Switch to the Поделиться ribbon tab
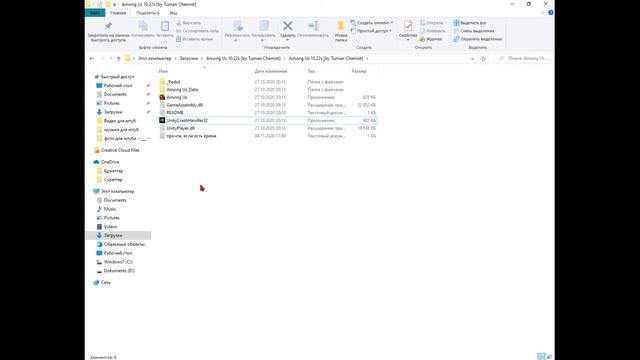This screenshot has width=640, height=360. pyautogui.click(x=148, y=13)
